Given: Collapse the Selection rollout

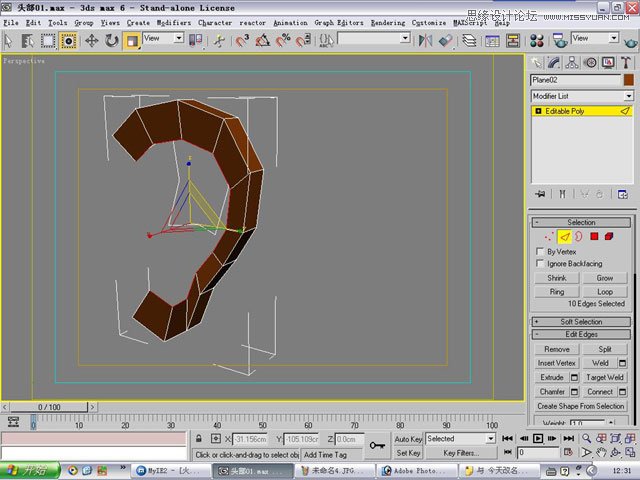Looking at the screenshot, I should click(581, 222).
